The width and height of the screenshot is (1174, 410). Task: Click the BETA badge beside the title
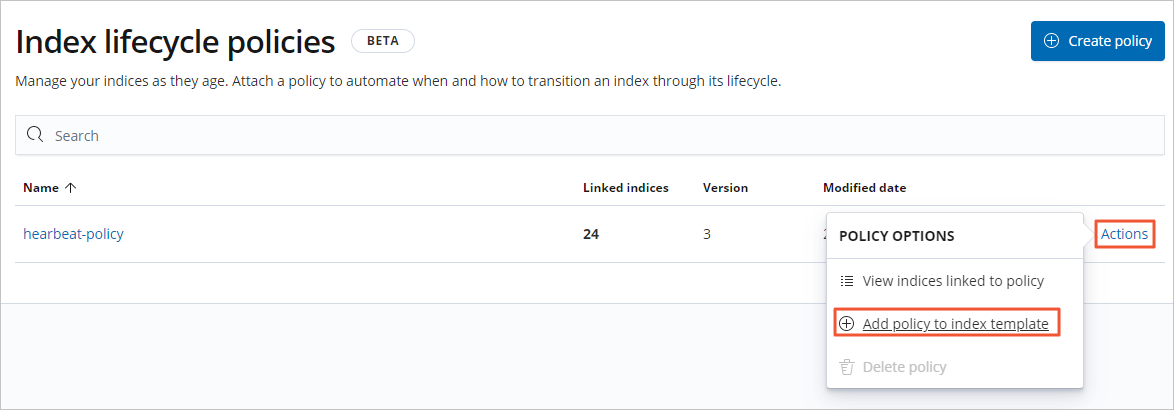(382, 41)
